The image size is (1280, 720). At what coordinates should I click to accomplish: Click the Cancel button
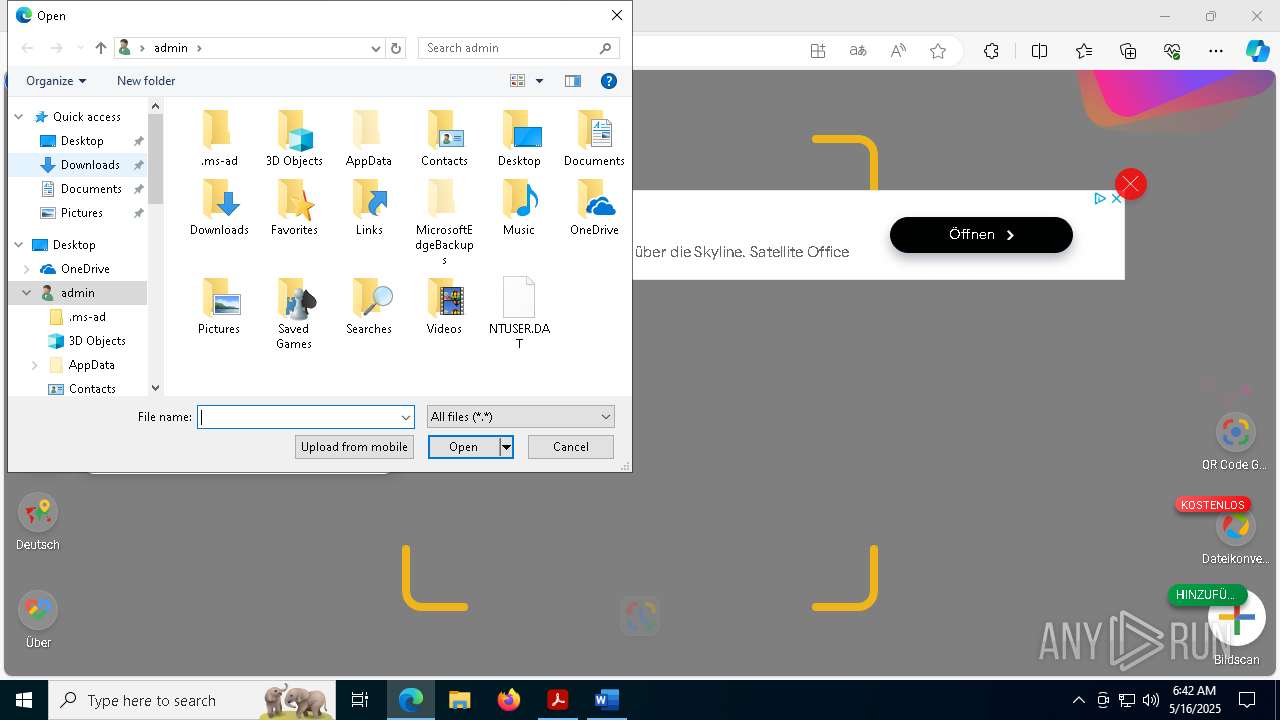tap(571, 447)
